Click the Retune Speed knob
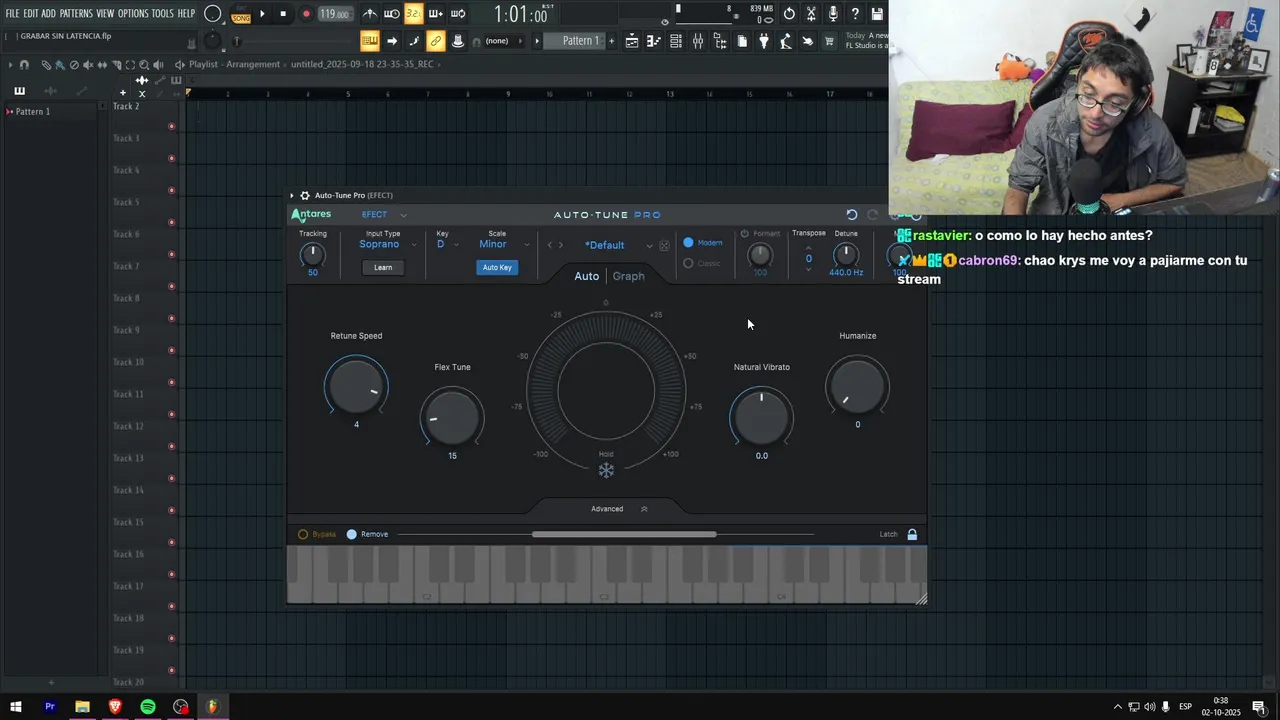 [x=356, y=387]
